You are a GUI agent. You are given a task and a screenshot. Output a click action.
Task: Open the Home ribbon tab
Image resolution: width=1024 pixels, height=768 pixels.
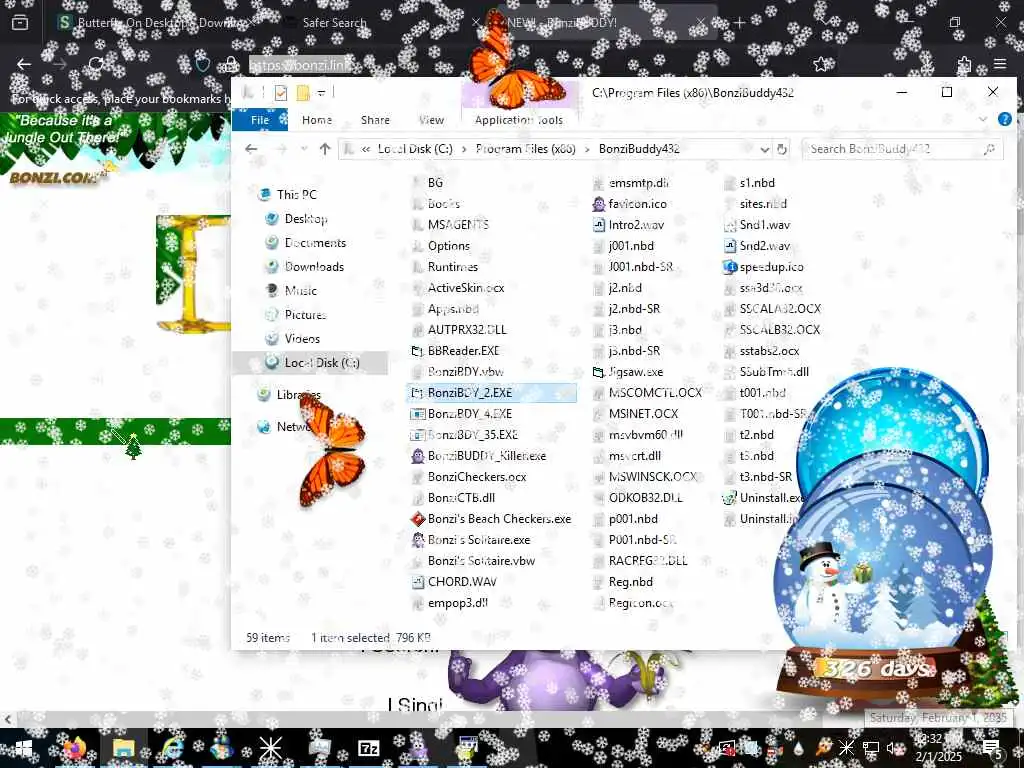coord(317,120)
